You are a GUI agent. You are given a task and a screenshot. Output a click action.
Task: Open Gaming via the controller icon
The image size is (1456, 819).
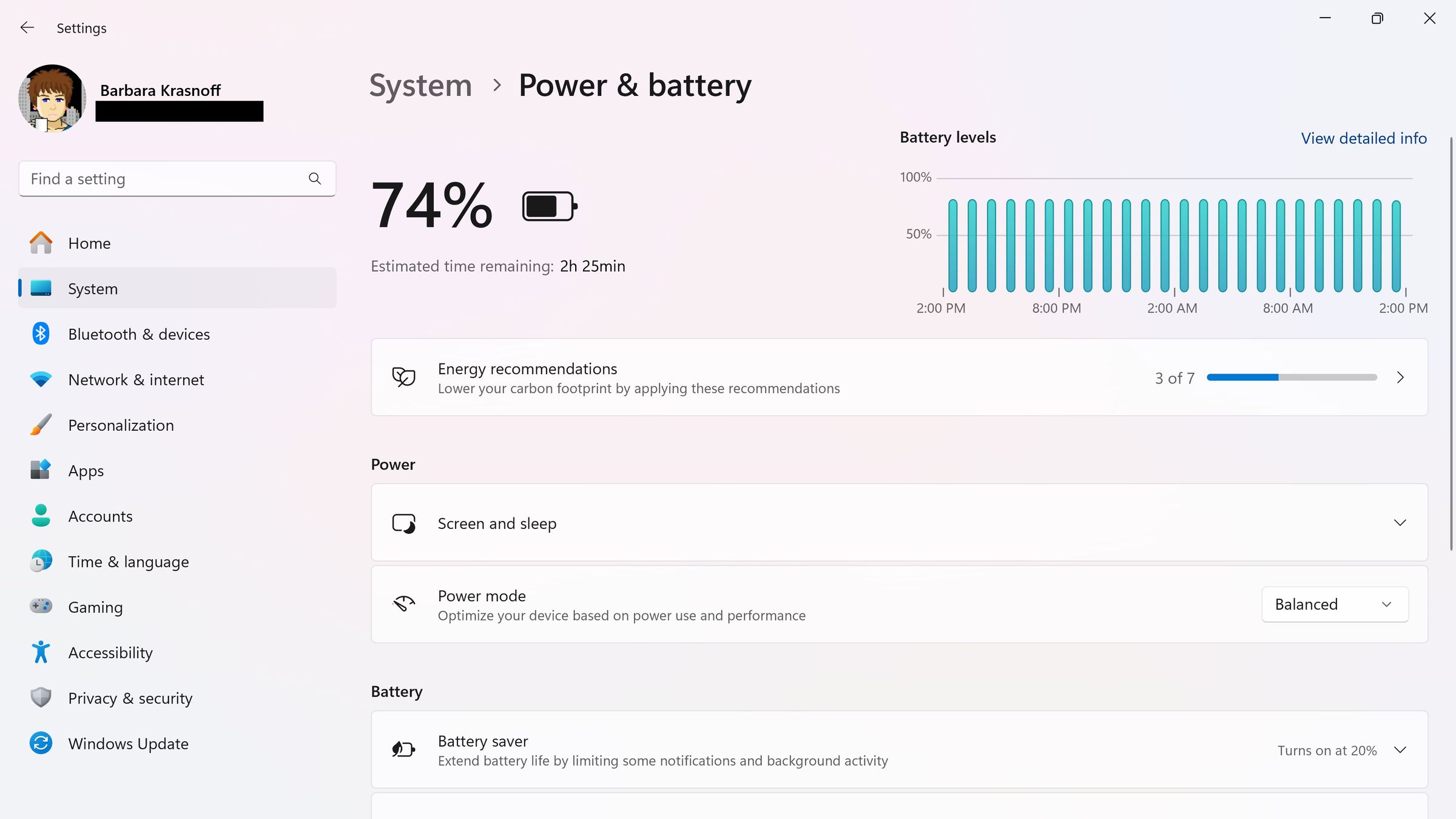point(40,606)
